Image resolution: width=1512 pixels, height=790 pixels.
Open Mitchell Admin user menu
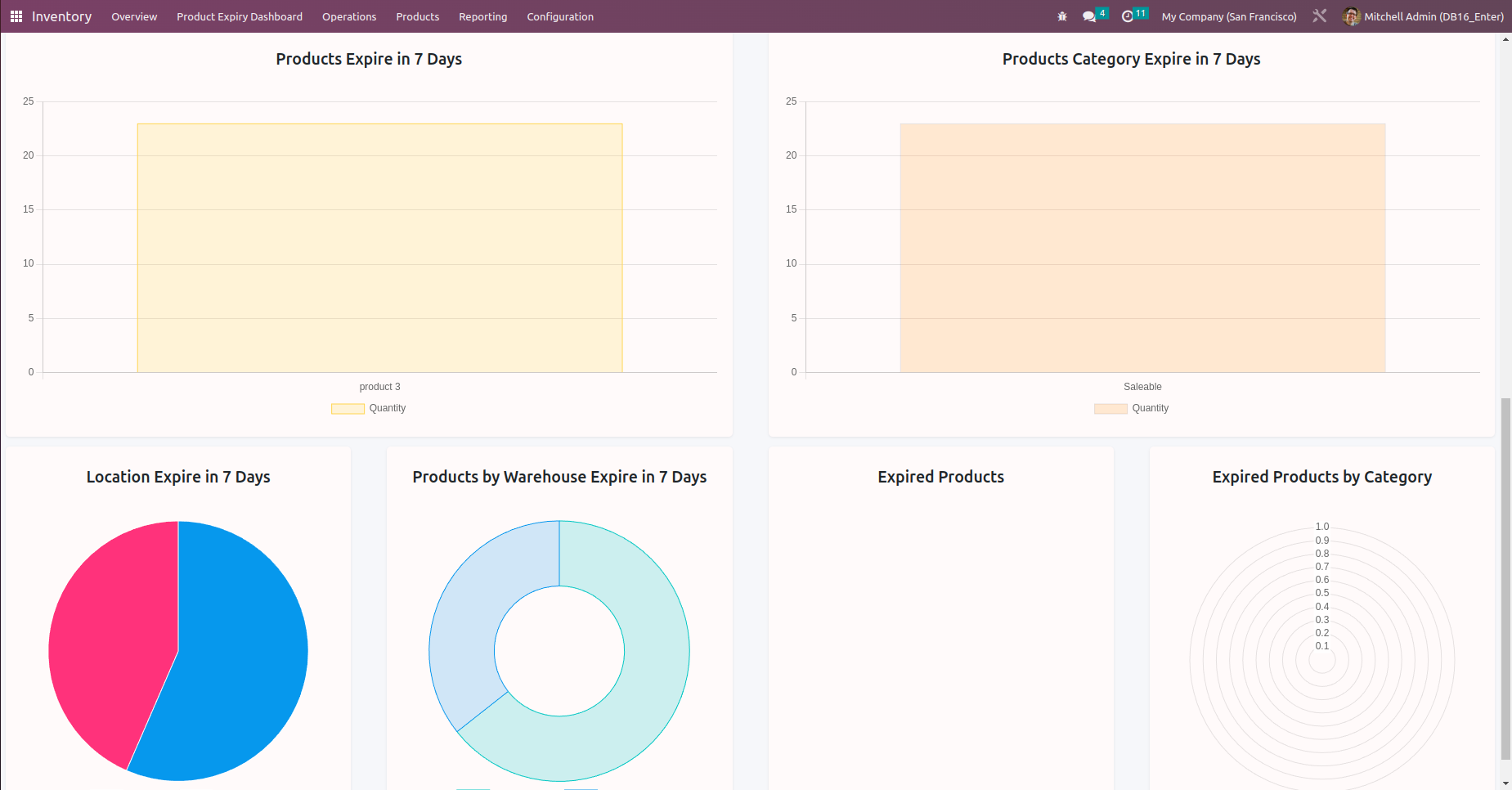pyautogui.click(x=1433, y=16)
